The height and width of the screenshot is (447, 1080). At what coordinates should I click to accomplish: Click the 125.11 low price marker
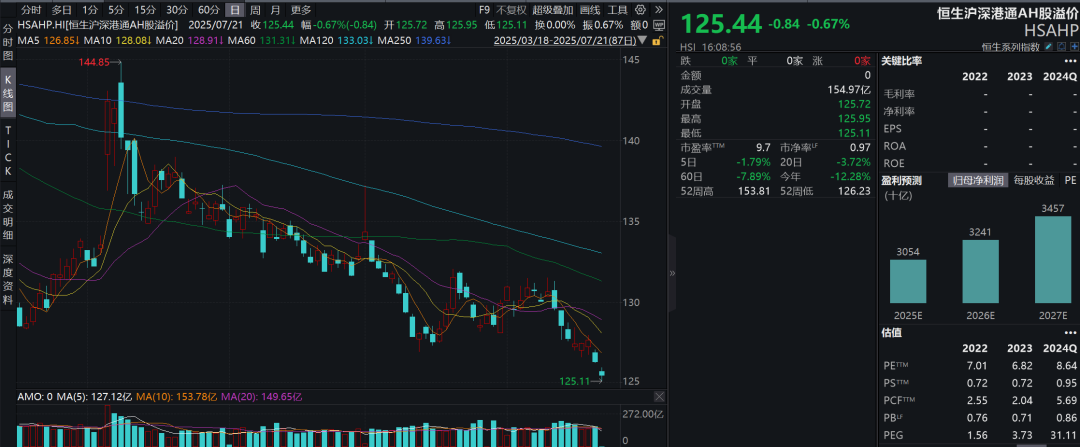[574, 380]
